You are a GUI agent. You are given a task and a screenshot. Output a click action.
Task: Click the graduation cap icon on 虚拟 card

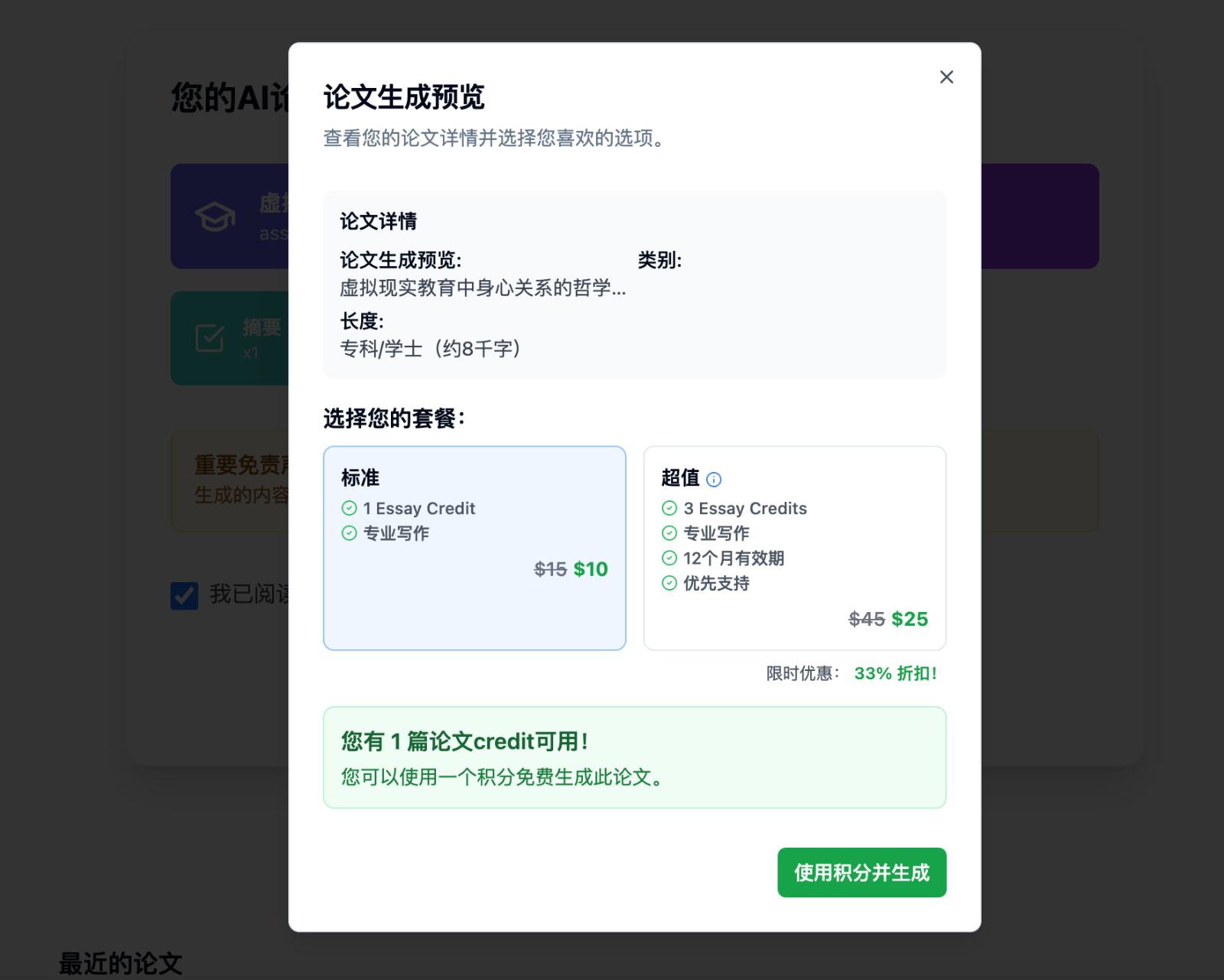tap(215, 217)
